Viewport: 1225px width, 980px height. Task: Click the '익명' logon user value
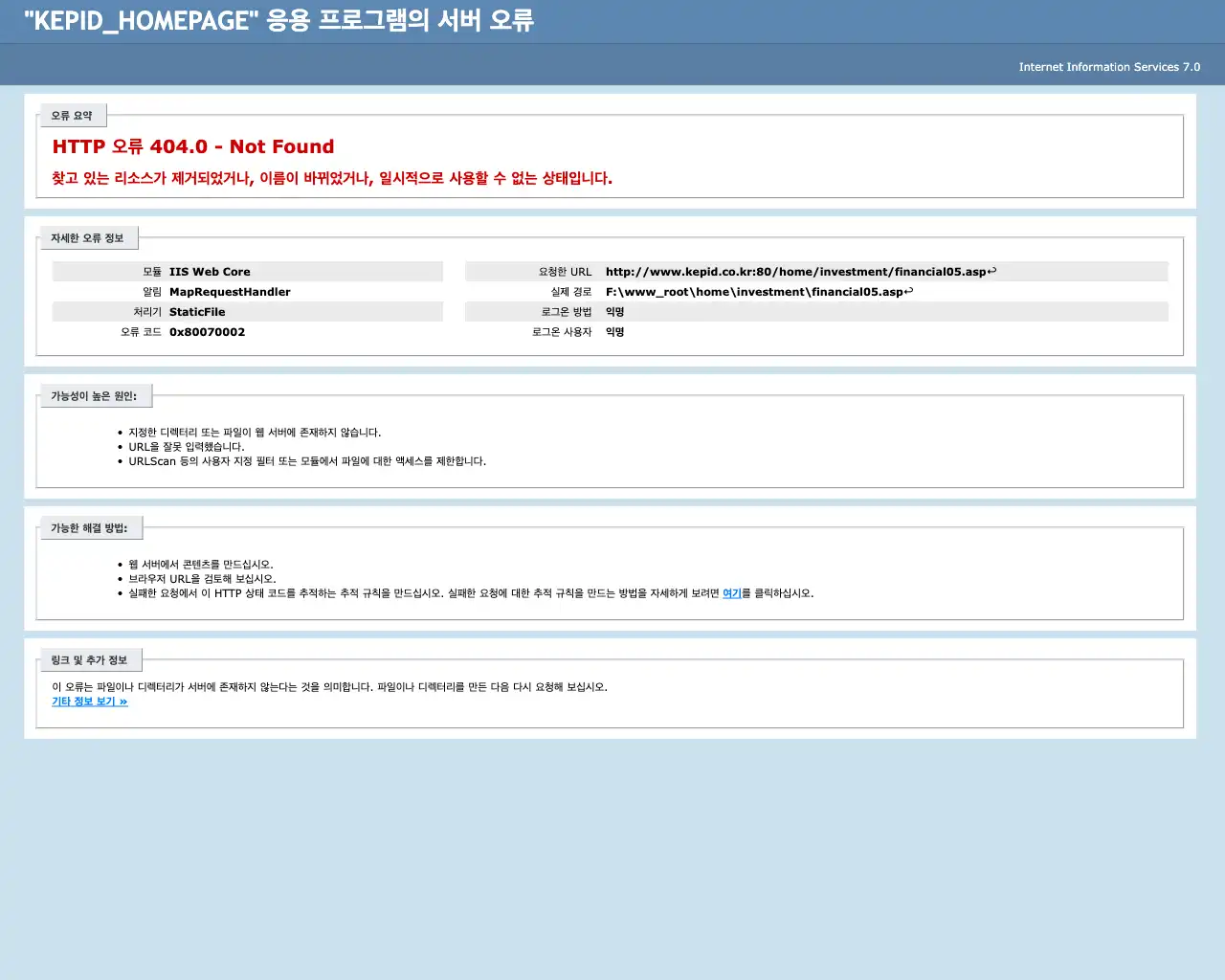click(613, 331)
